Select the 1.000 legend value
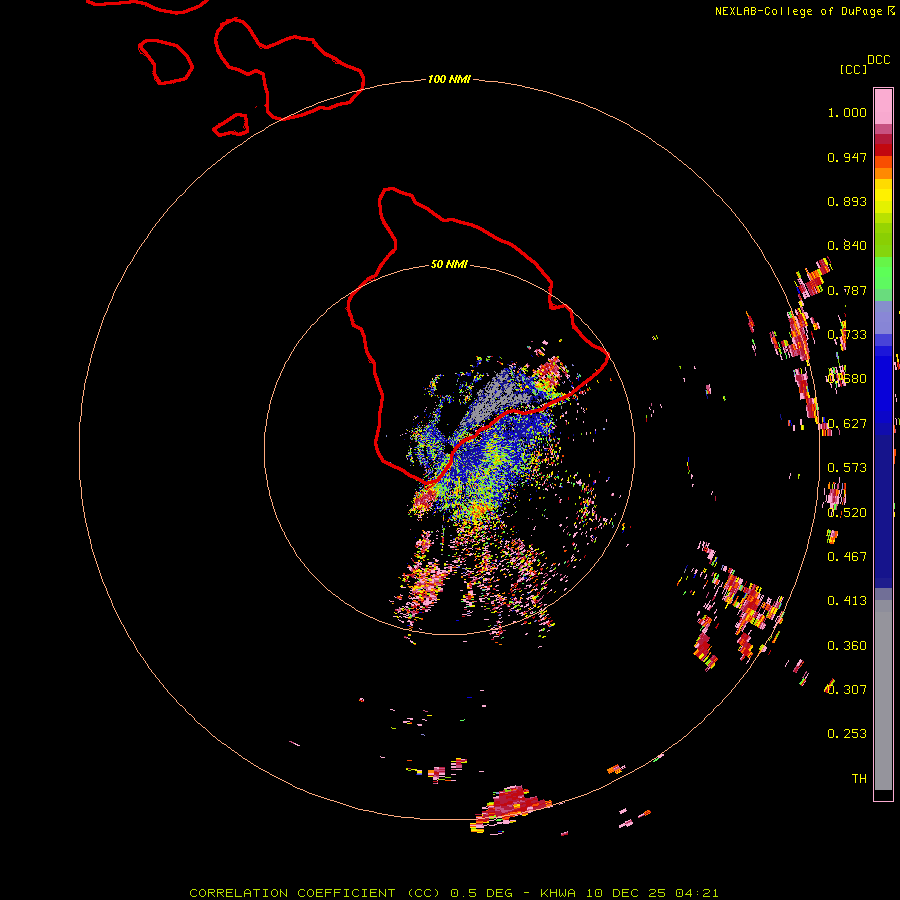The width and height of the screenshot is (900, 900). 847,112
